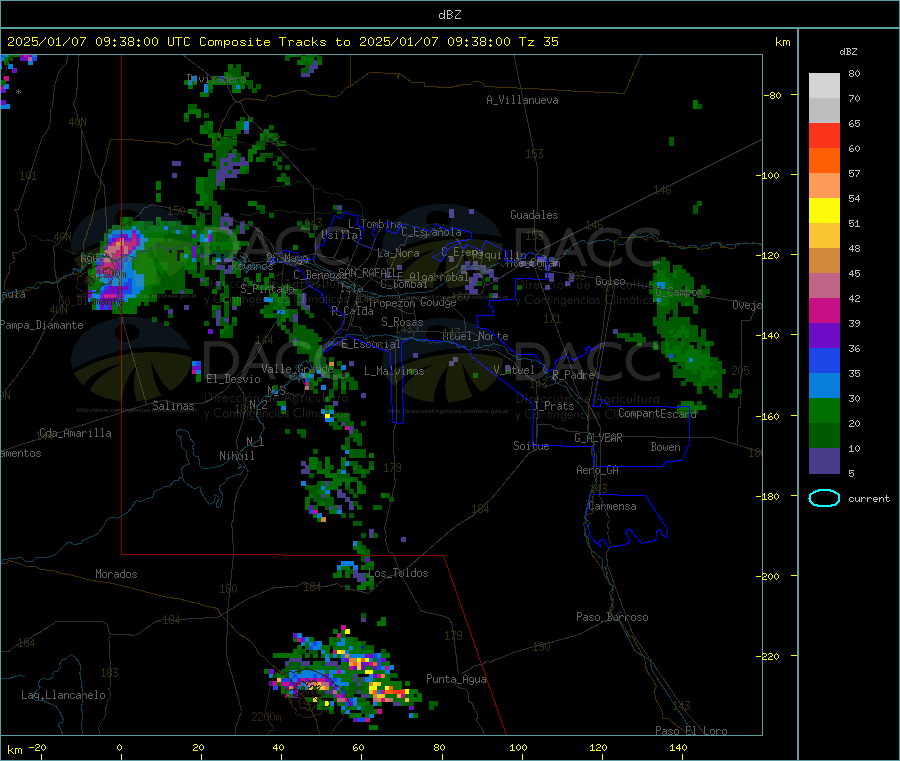Image resolution: width=900 pixels, height=761 pixels.
Task: Pick the red 65 dBZ legend swatch
Action: point(824,135)
